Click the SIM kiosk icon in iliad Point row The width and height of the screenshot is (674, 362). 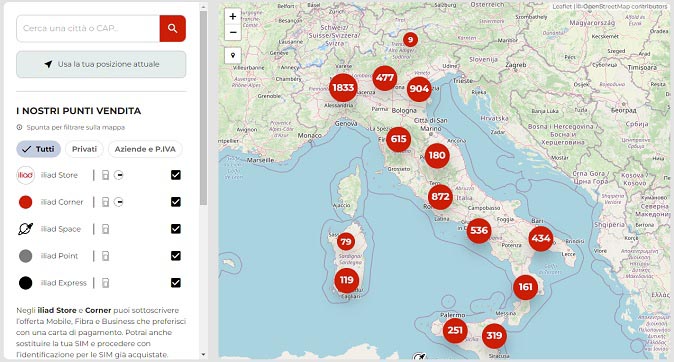pos(105,256)
